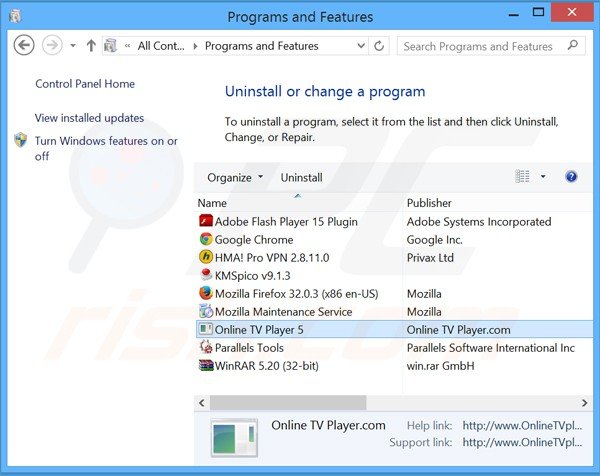Select the KMSpico v9.1.3 entry
The width and height of the screenshot is (600, 476).
tap(253, 275)
